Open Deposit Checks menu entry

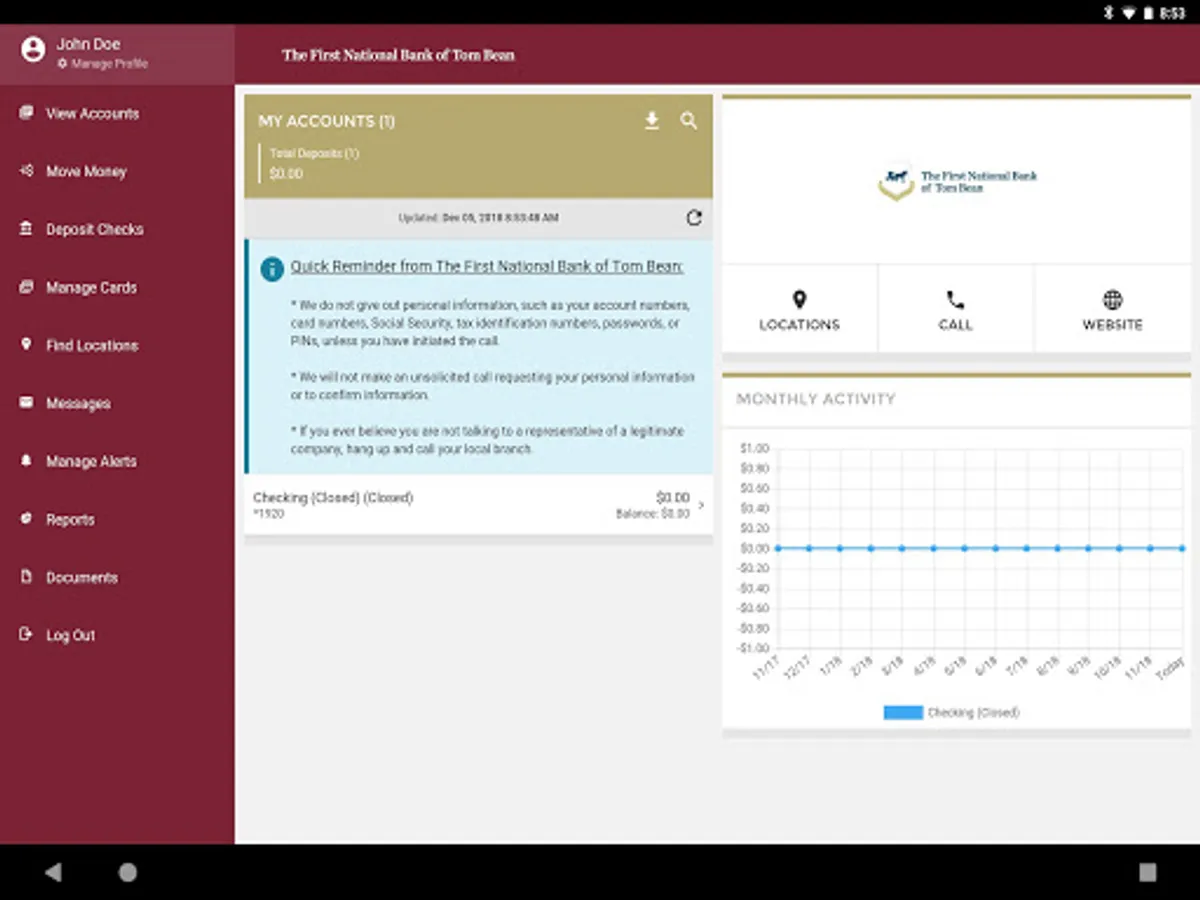click(95, 230)
